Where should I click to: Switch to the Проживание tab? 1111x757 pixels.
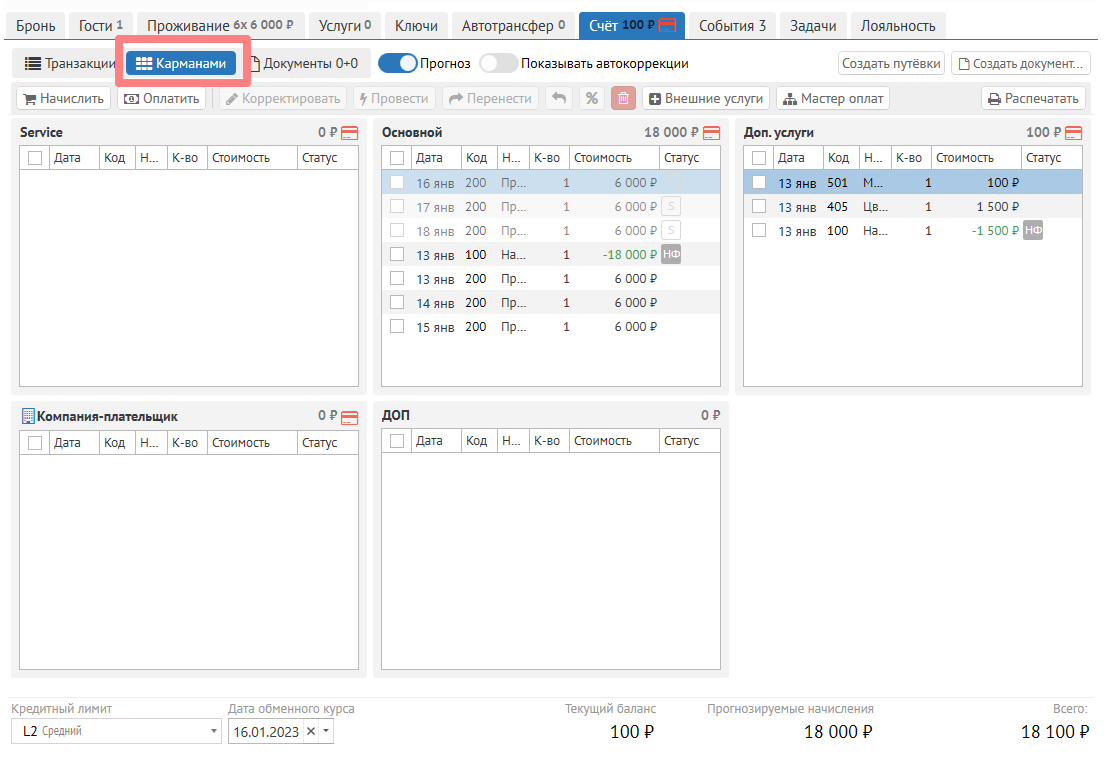tap(220, 26)
